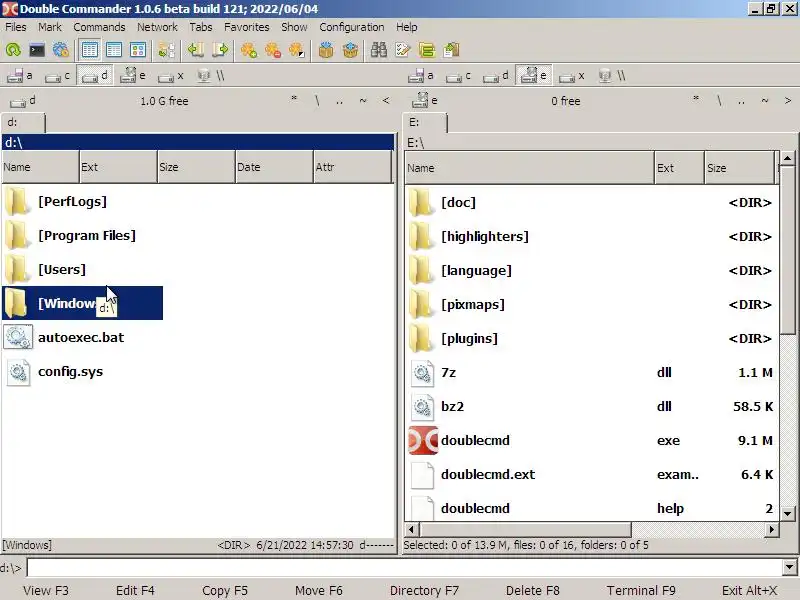
Task: Open the Configuration menu
Action: pos(352,27)
